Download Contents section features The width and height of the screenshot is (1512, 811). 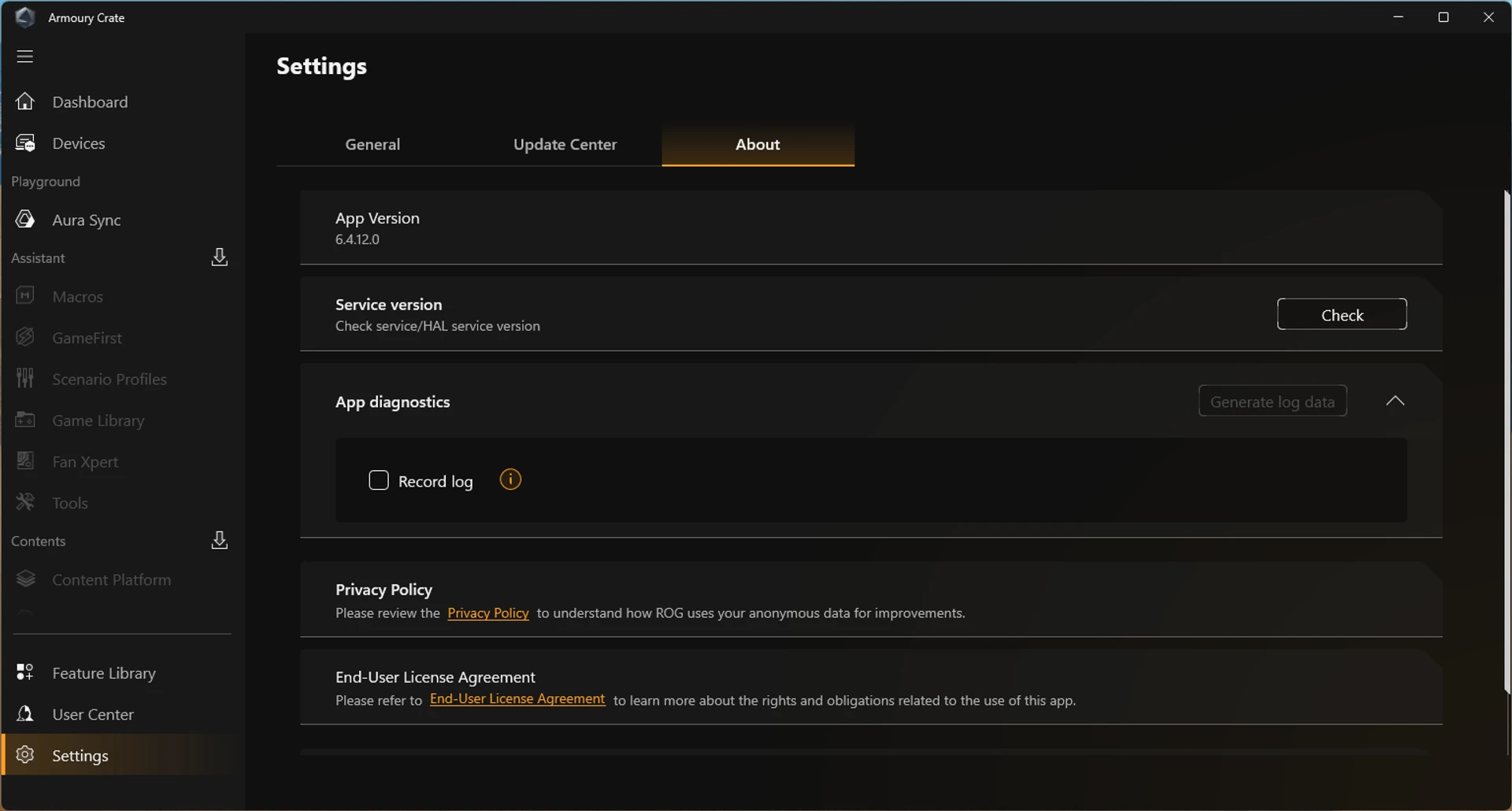click(x=220, y=540)
